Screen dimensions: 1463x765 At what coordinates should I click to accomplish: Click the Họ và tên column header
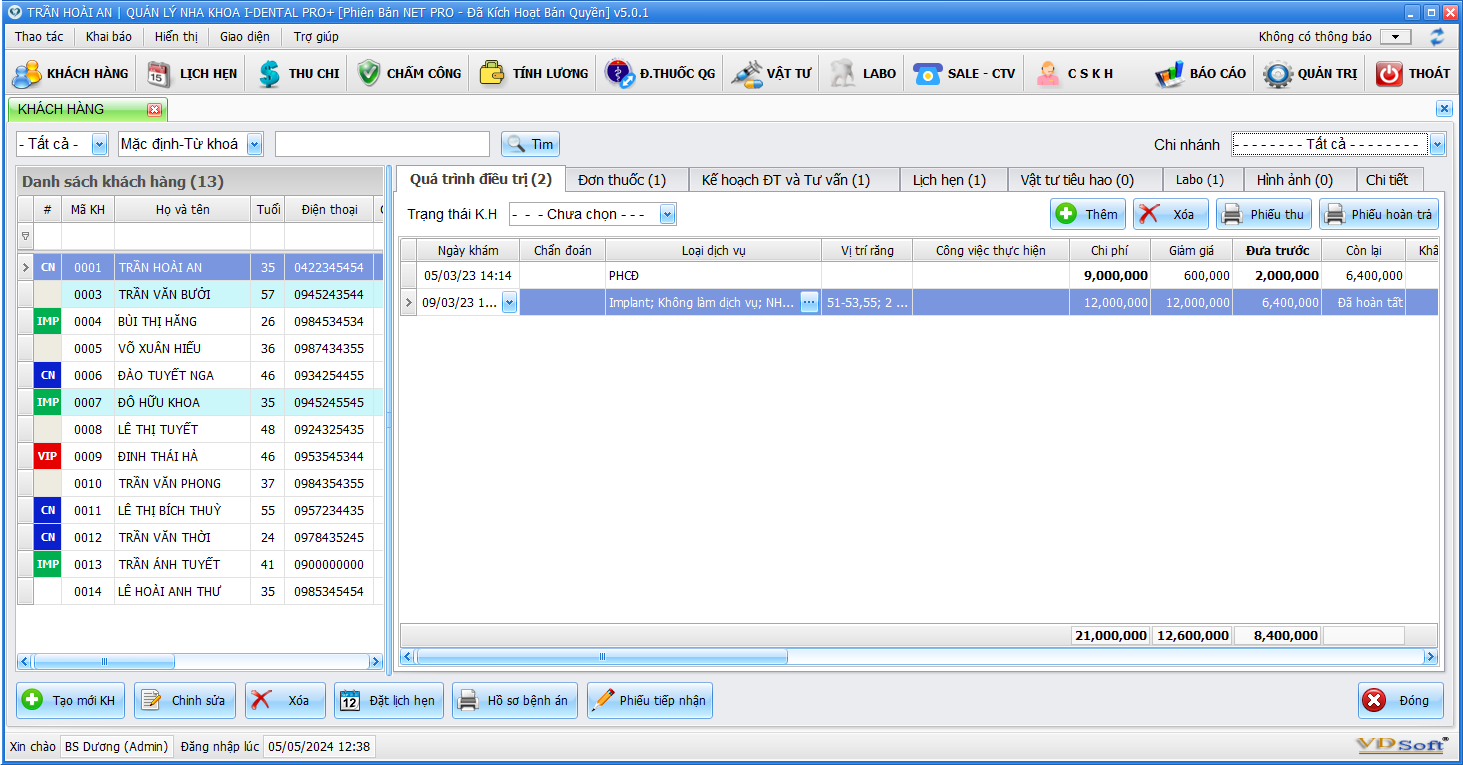tap(183, 210)
